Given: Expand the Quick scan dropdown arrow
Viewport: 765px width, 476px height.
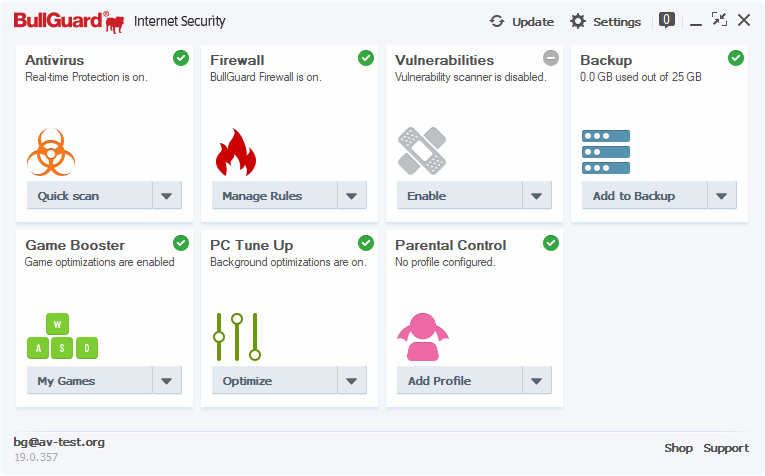Looking at the screenshot, I should click(x=167, y=196).
